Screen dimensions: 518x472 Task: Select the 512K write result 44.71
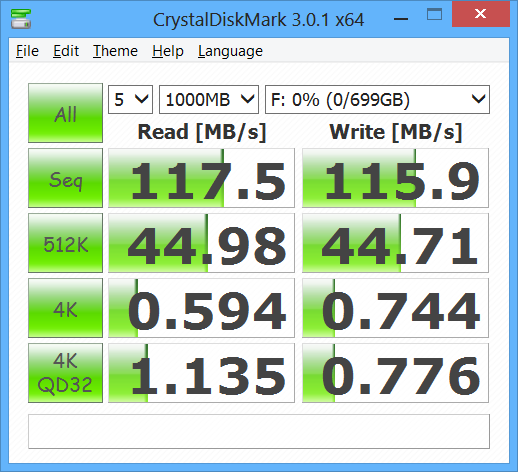(x=395, y=243)
